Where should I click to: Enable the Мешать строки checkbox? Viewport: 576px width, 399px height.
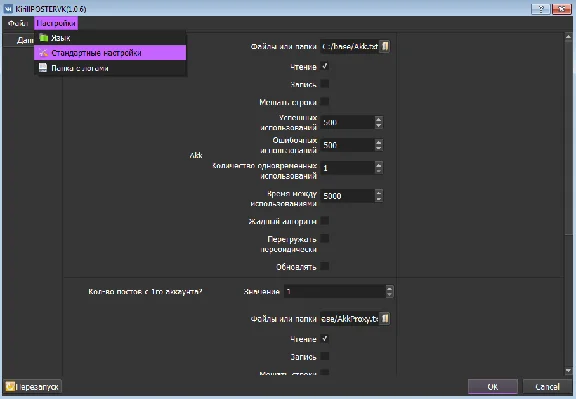[x=324, y=101]
